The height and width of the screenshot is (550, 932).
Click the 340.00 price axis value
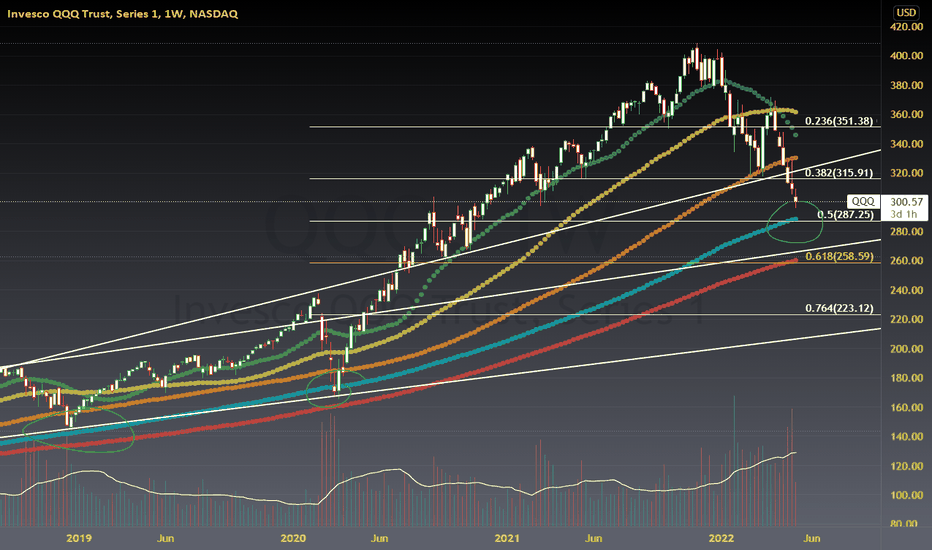pos(906,144)
